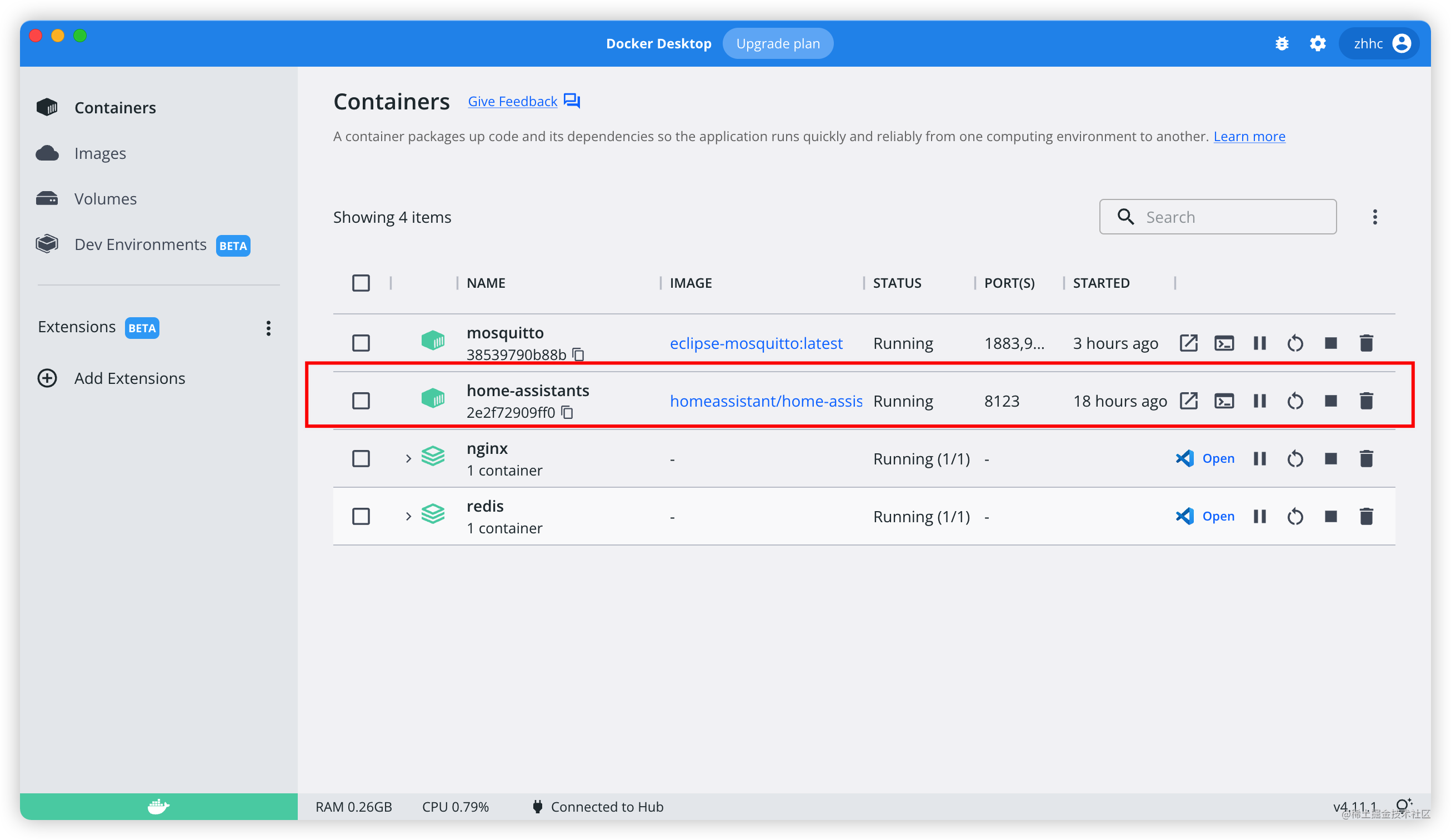
Task: Delete the home-assistants container
Action: [x=1366, y=401]
